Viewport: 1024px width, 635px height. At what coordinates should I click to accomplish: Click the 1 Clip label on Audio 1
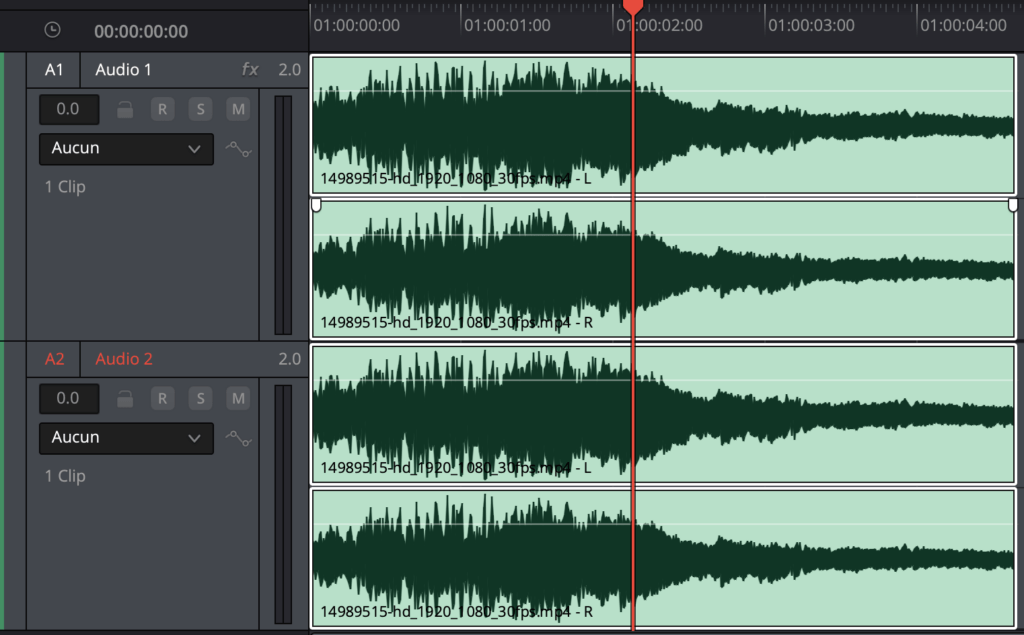(x=65, y=187)
